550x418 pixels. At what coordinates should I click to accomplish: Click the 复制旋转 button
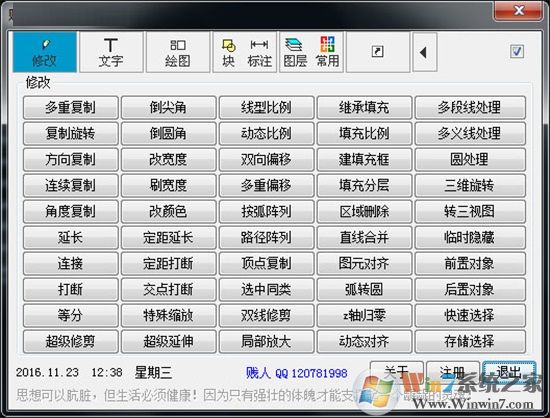click(71, 133)
